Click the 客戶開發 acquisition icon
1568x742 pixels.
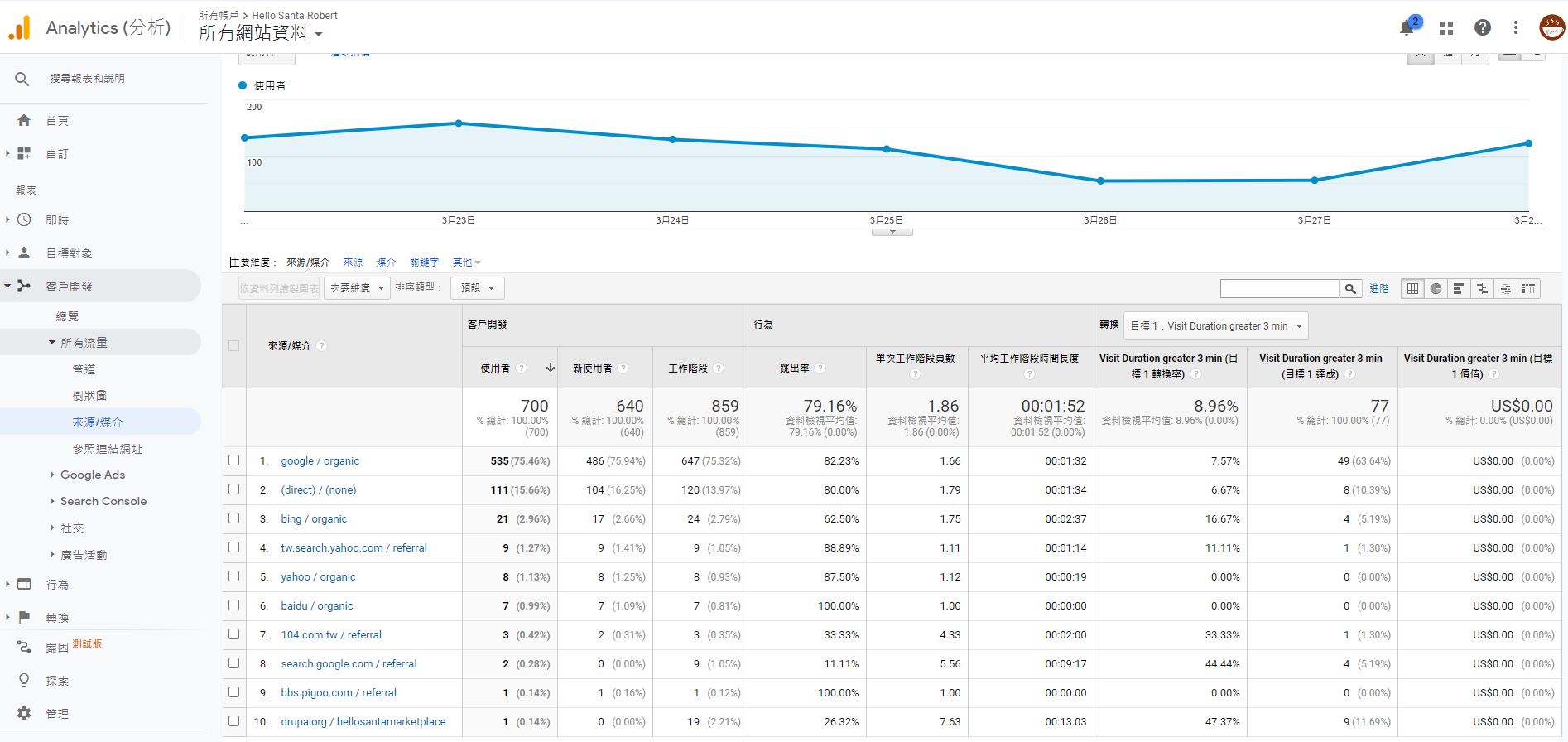pyautogui.click(x=24, y=287)
